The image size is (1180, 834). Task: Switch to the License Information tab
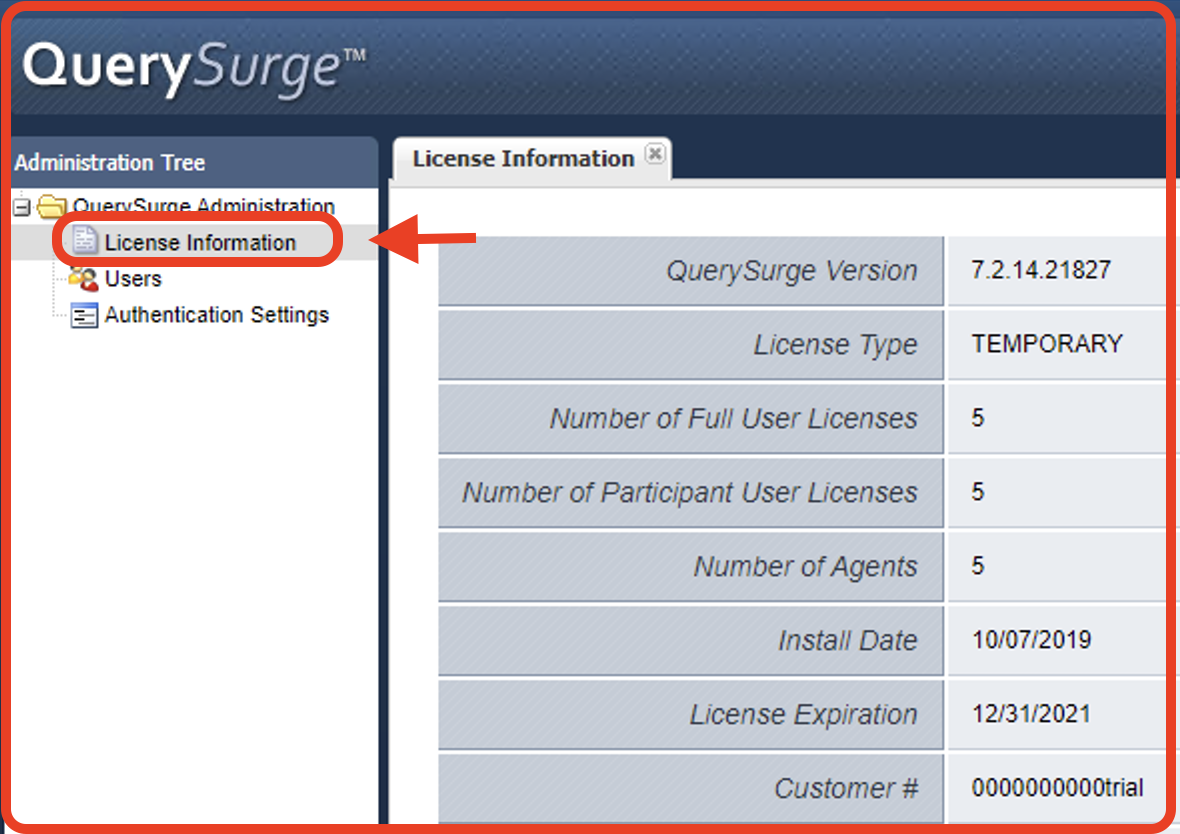(523, 159)
